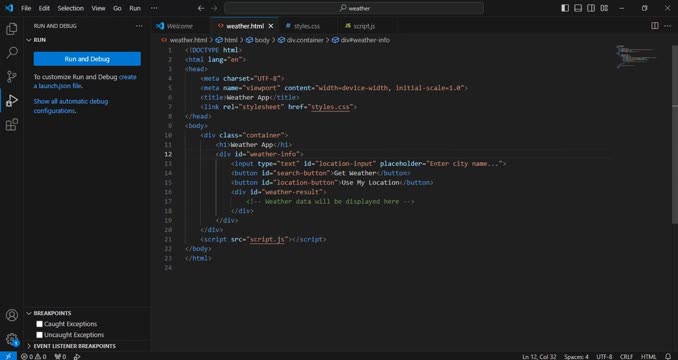Open the Accounts menu icon
Screen dimensions: 678x360
[x=12, y=315]
